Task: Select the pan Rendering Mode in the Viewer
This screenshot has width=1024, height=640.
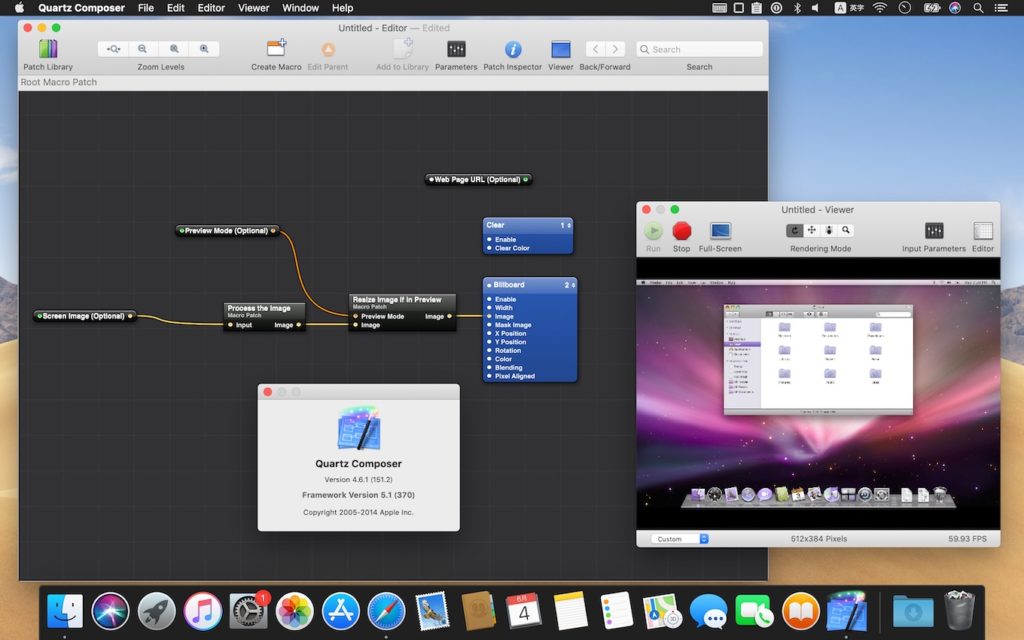Action: click(812, 230)
